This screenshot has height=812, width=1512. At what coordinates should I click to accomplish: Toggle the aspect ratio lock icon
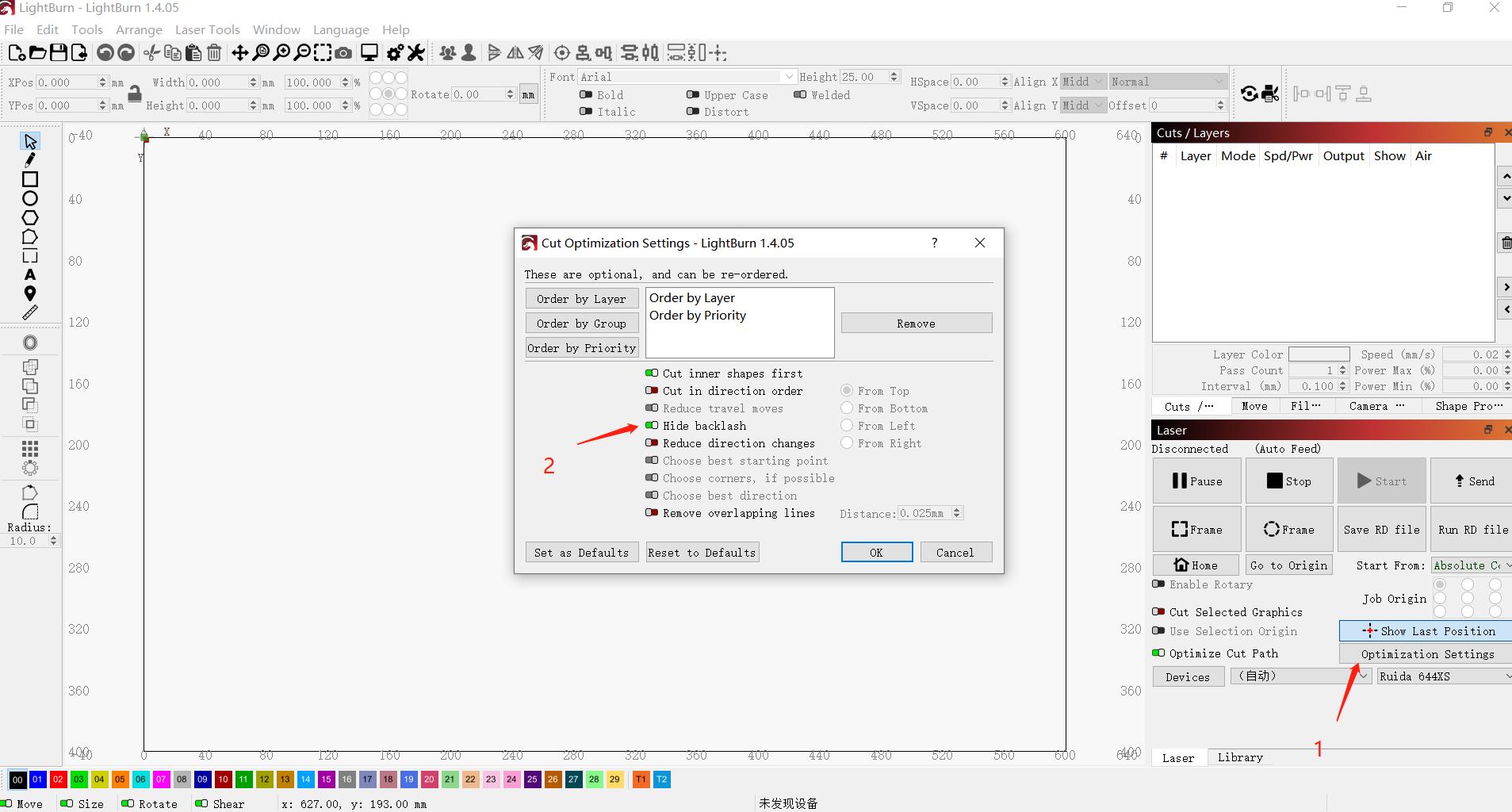135,94
